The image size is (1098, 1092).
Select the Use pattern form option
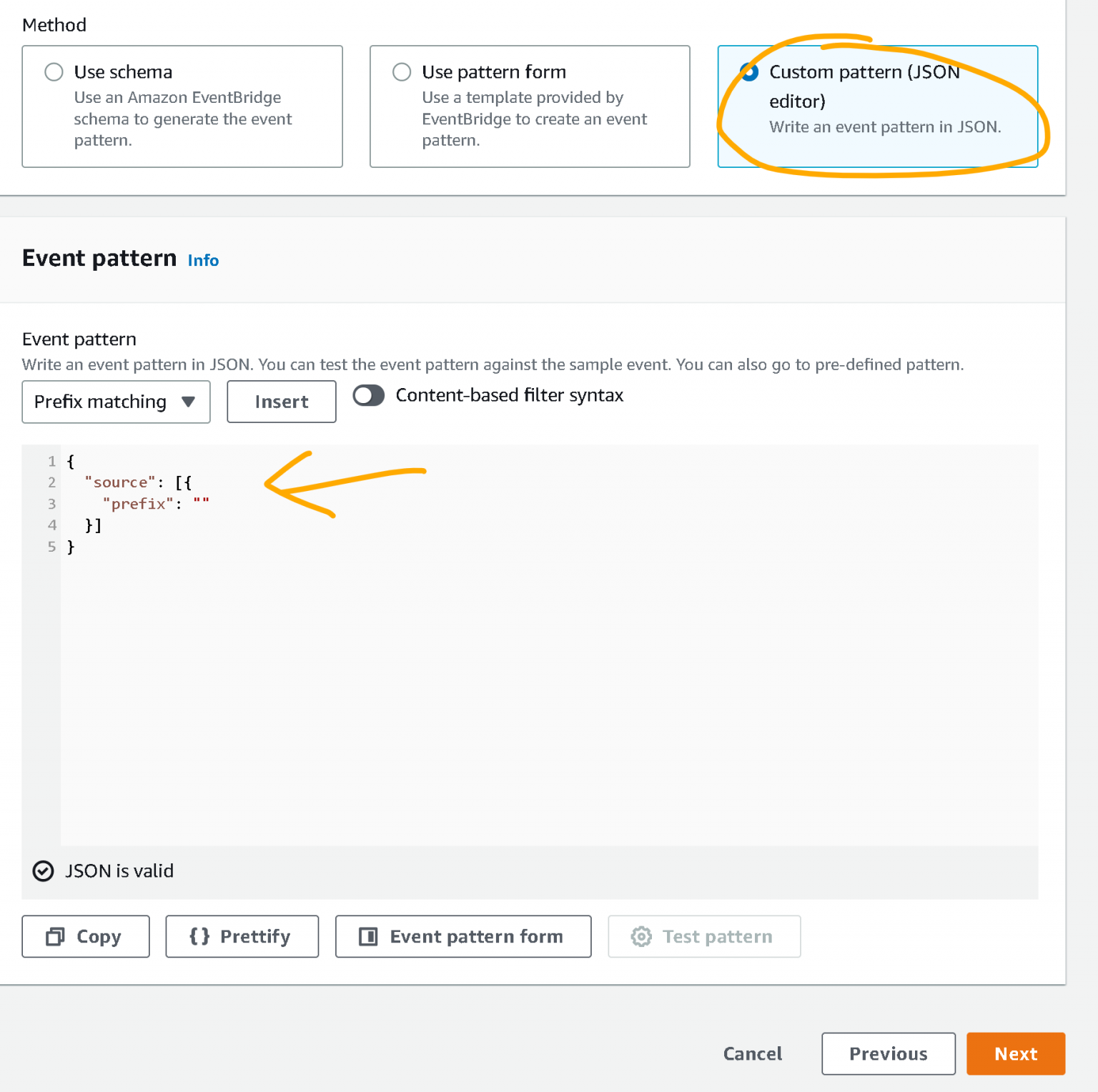click(402, 71)
